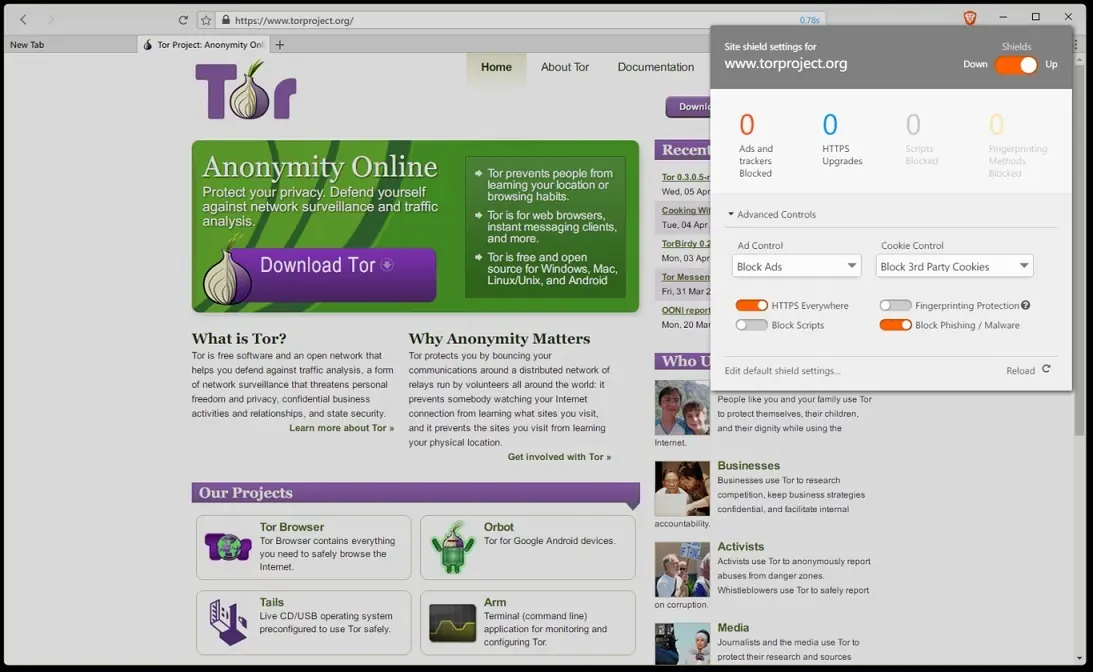The height and width of the screenshot is (672, 1093).
Task: Click the Tor Browser project icon
Action: point(228,547)
